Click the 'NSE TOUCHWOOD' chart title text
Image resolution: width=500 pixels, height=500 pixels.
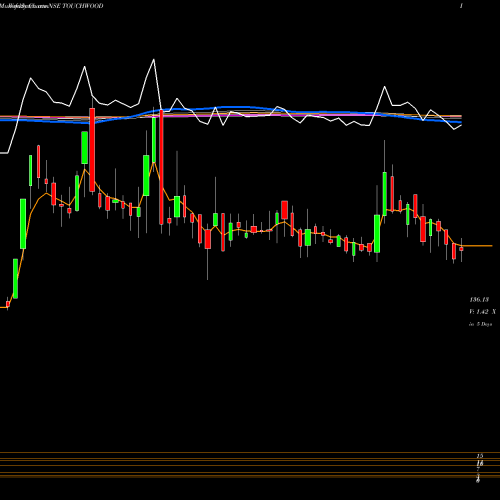click(76, 6)
